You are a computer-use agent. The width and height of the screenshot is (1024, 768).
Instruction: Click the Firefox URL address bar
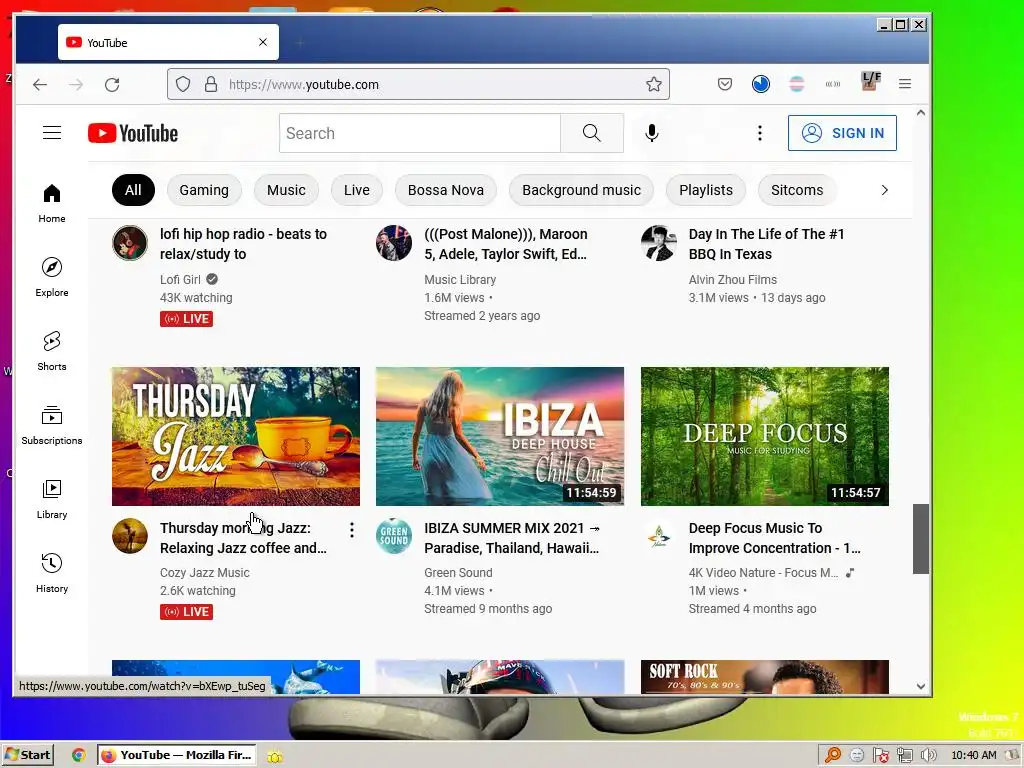point(418,84)
